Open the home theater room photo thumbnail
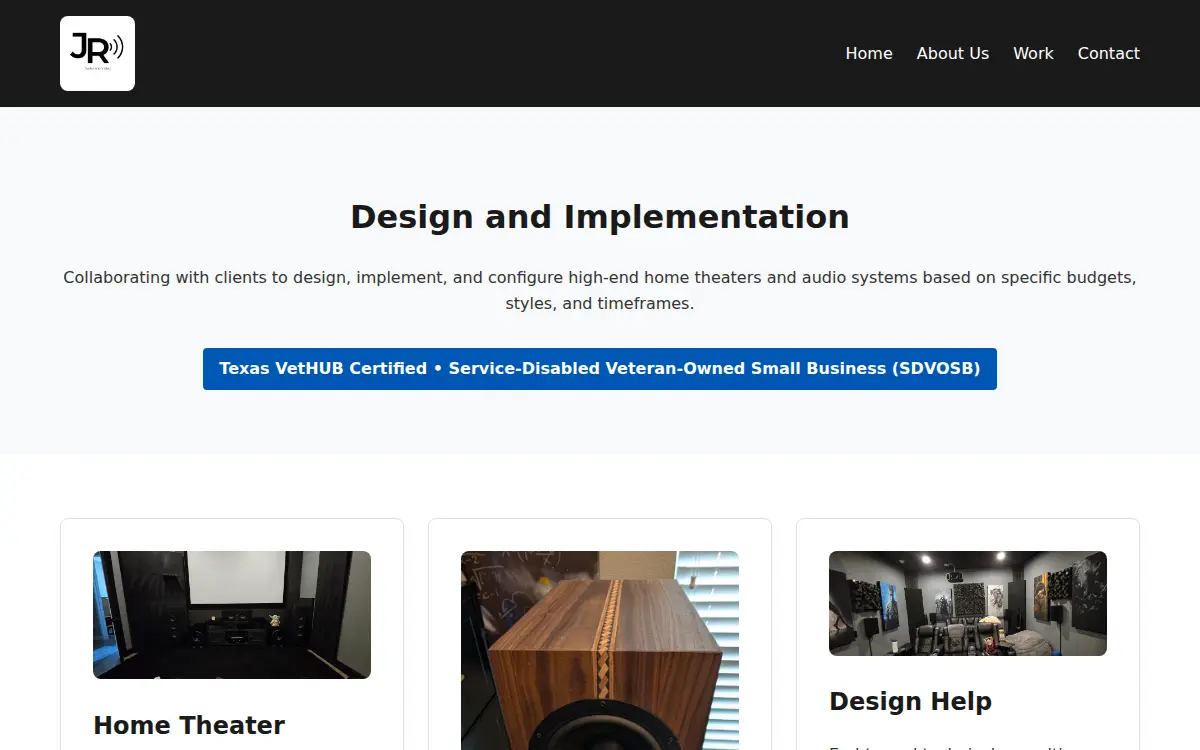1200x750 pixels. pos(232,615)
